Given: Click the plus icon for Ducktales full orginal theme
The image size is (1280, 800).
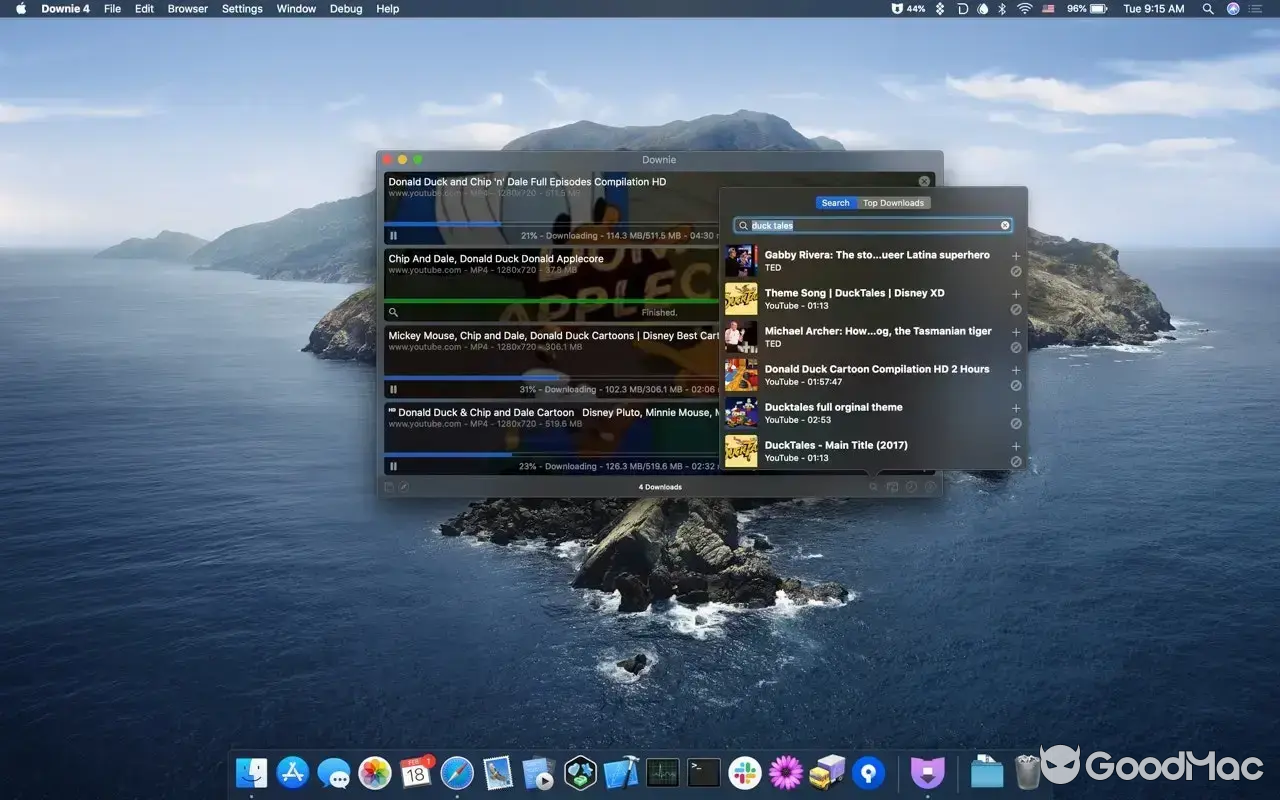Looking at the screenshot, I should pos(1016,409).
